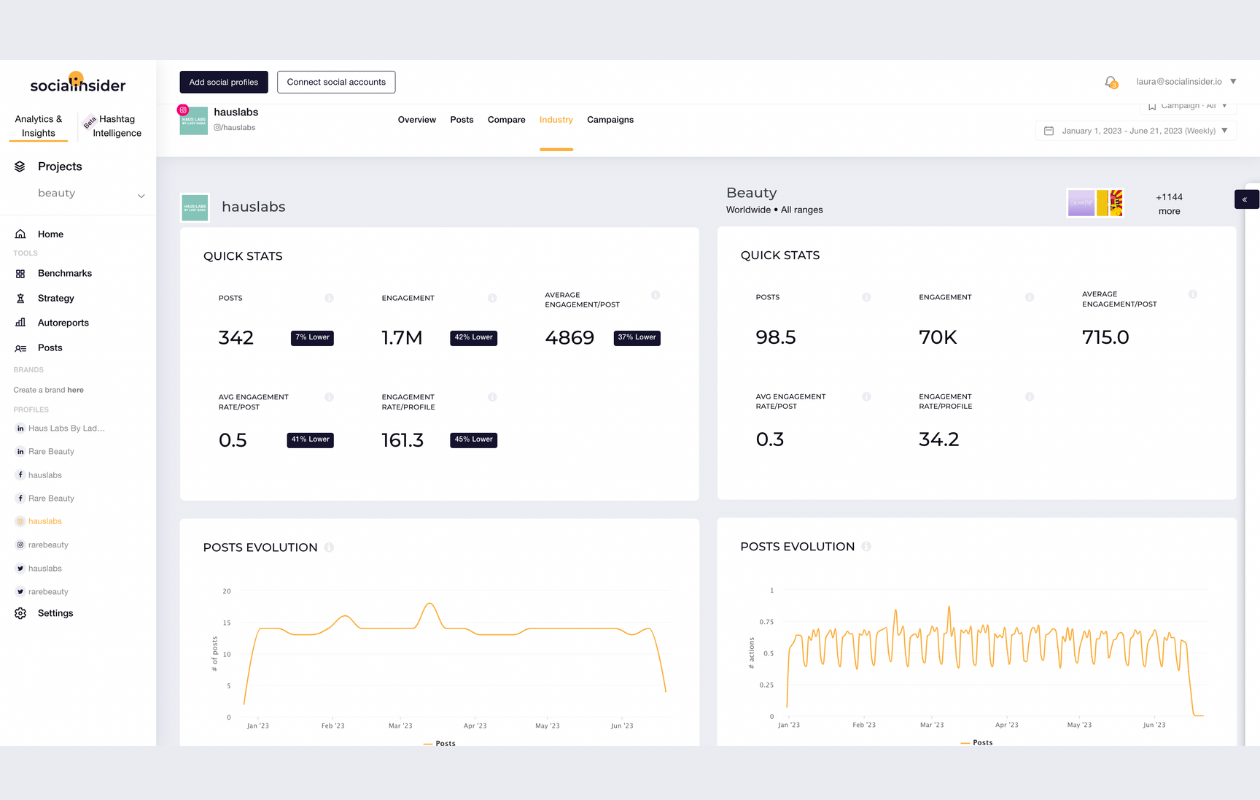The width and height of the screenshot is (1260, 800).
Task: Click Twitter icon beside rarebeauty profile
Action: [x=20, y=592]
